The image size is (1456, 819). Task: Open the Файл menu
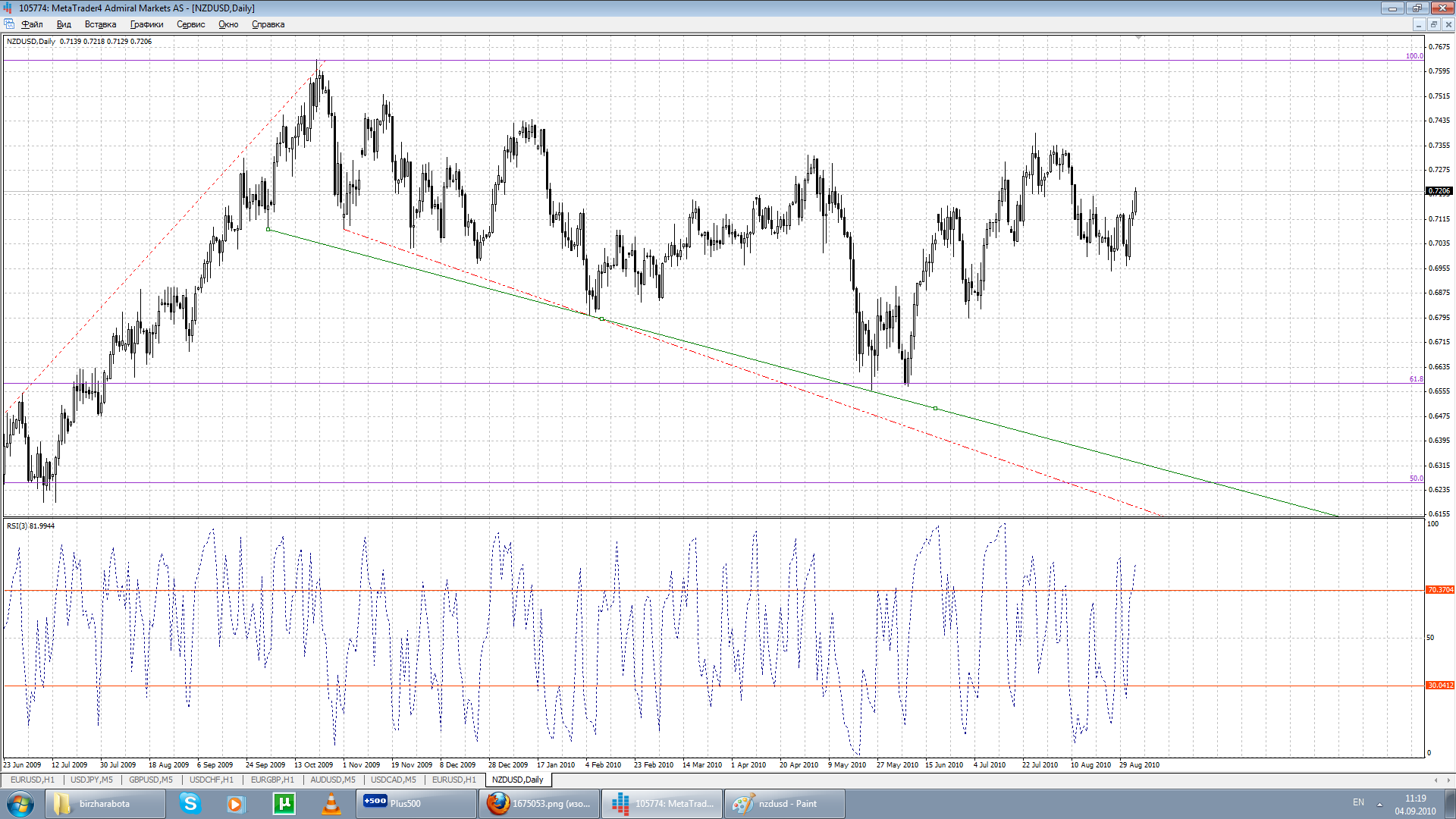pyautogui.click(x=33, y=24)
